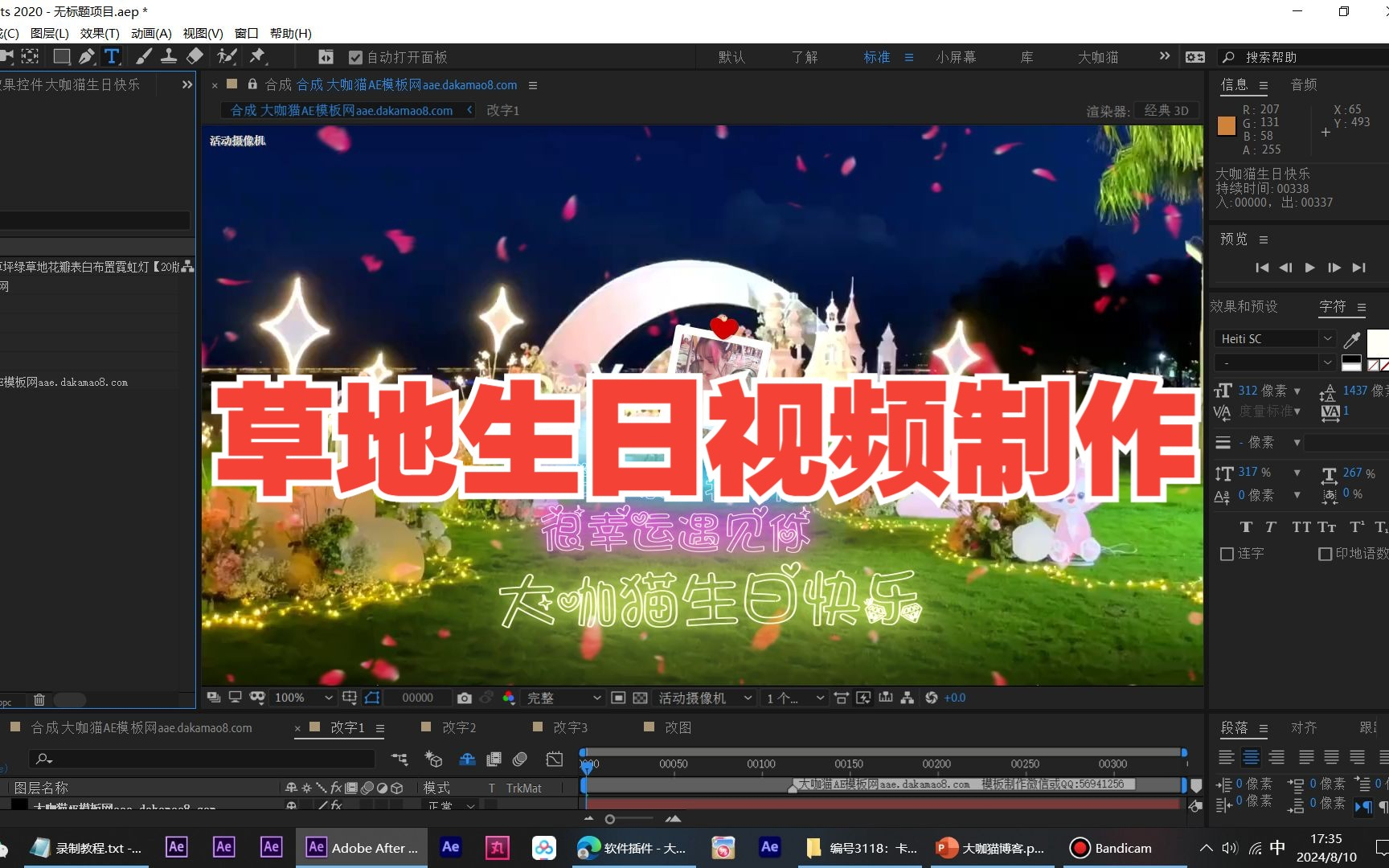The image size is (1389, 868).
Task: Open the composition mini-flowchart in timeline
Action: (x=399, y=759)
